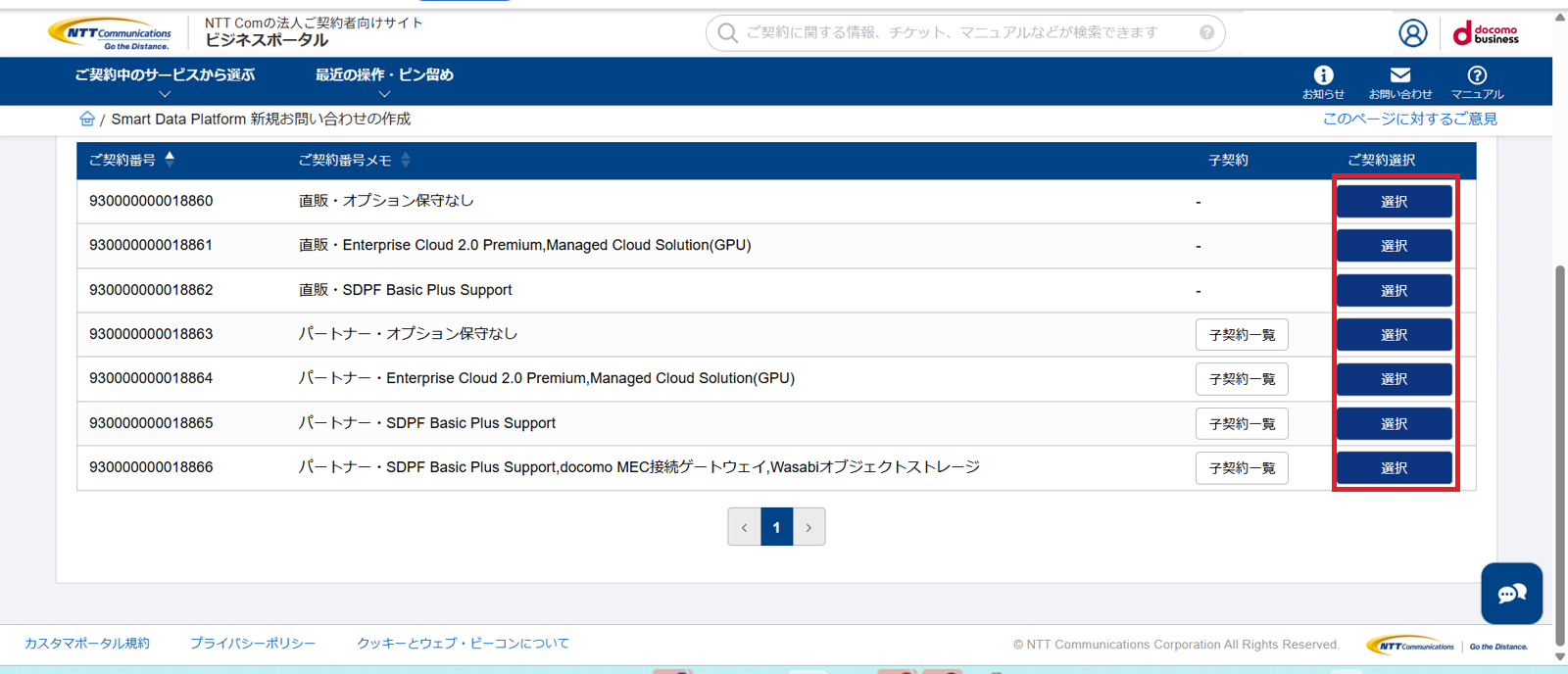Expand ご契約中のサービスから選ぶ menu
The image size is (1568, 674).
pos(165,81)
